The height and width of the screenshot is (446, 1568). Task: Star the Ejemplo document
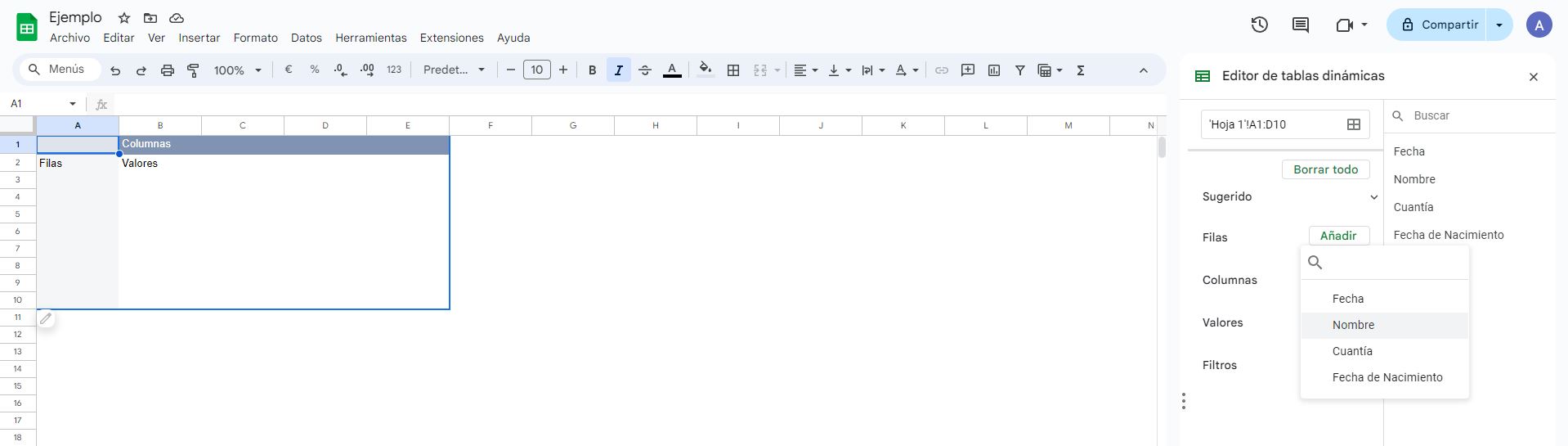pos(124,17)
